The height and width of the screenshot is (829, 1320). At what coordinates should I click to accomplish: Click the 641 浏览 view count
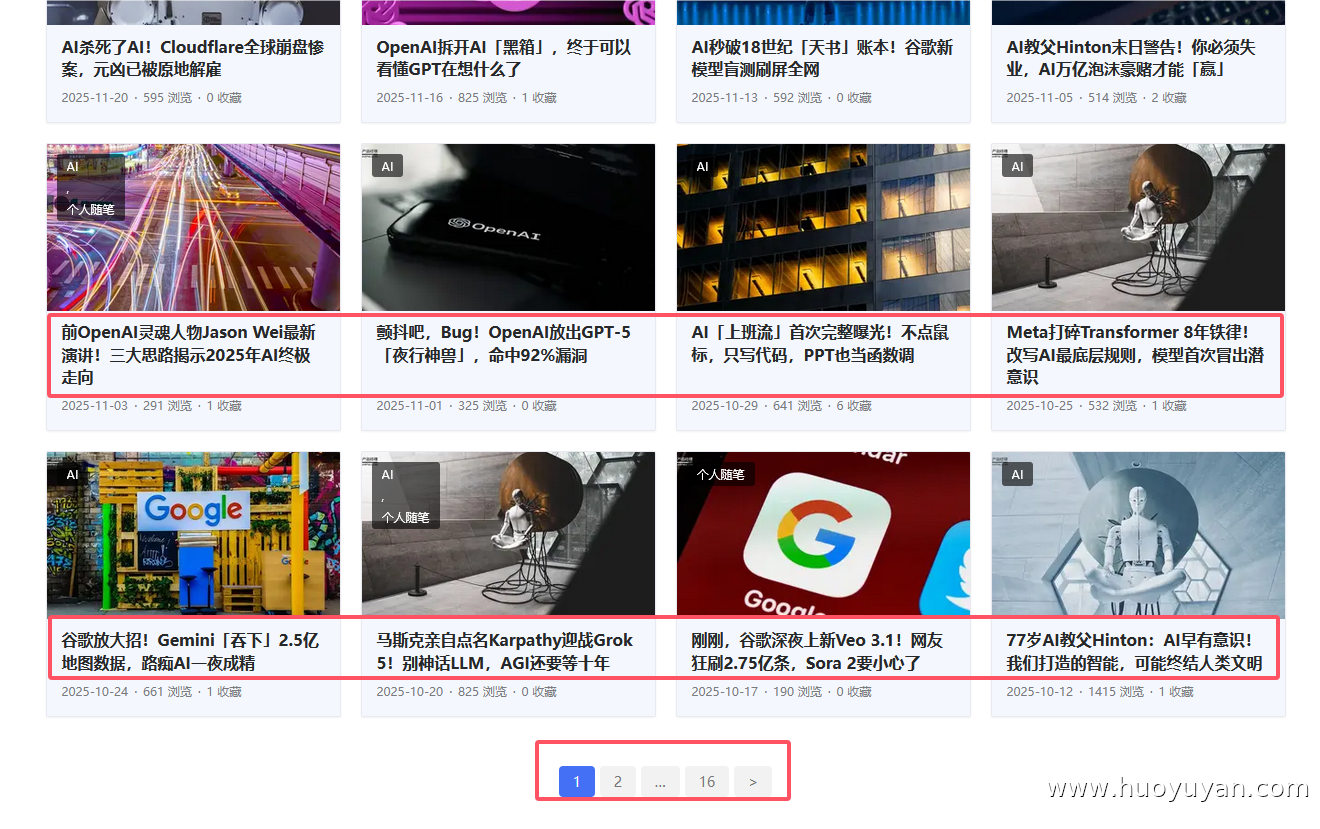pyautogui.click(x=798, y=406)
